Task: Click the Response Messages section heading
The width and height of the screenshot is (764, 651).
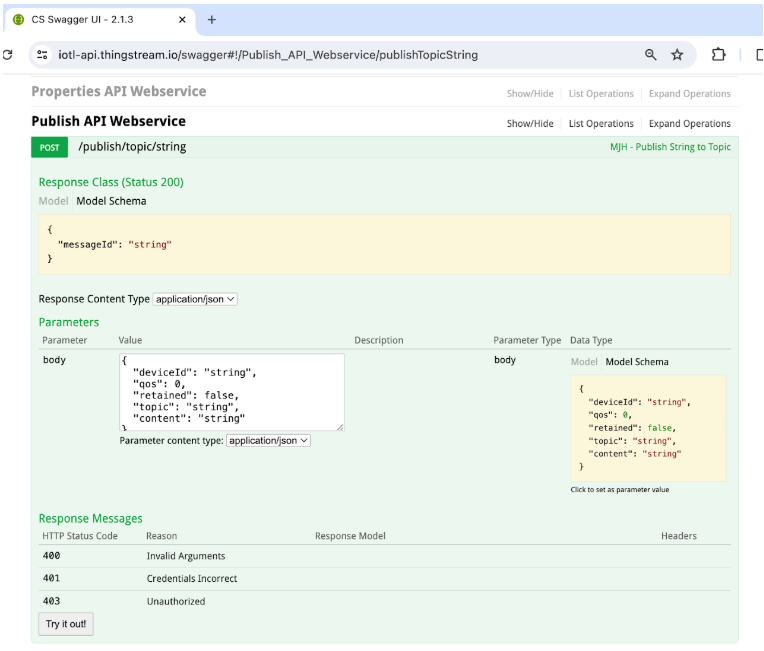Action: click(91, 518)
